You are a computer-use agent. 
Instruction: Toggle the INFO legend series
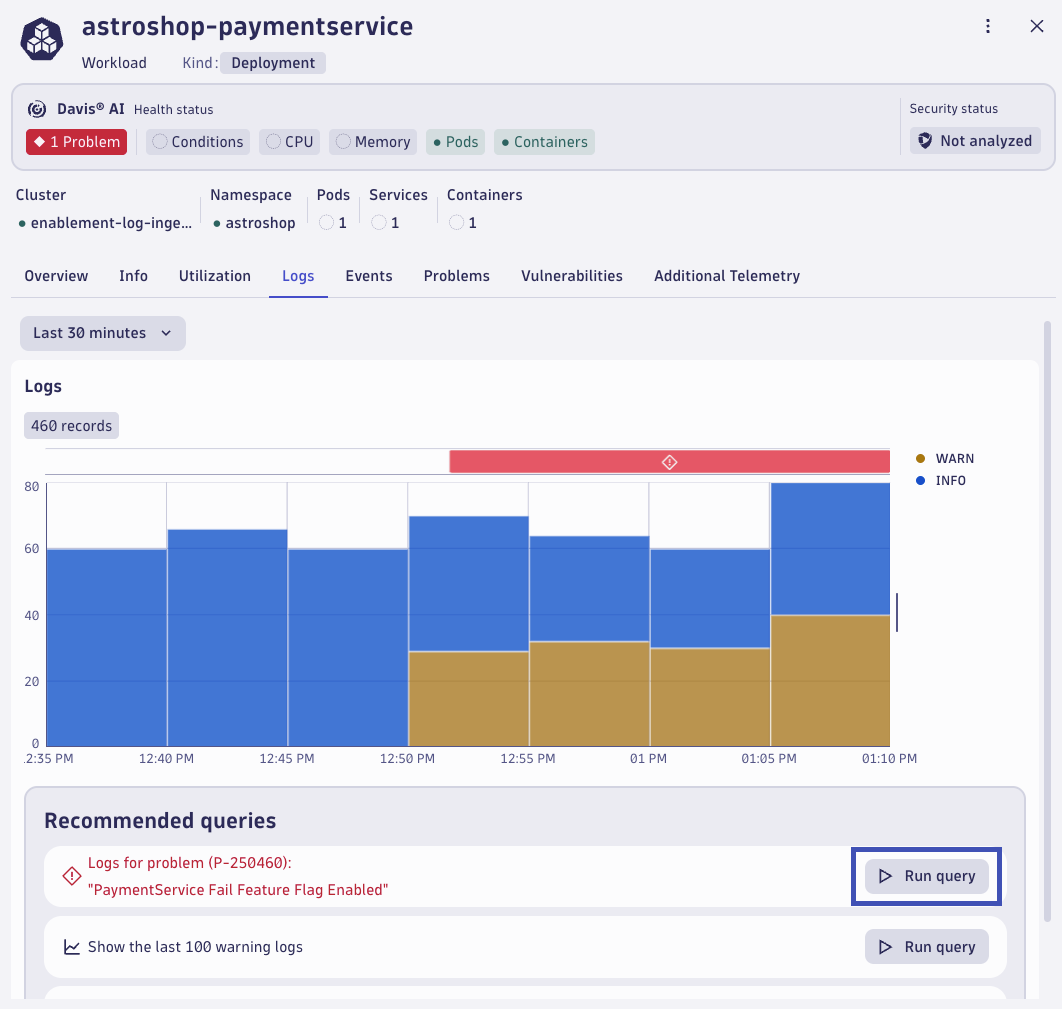pos(941,481)
